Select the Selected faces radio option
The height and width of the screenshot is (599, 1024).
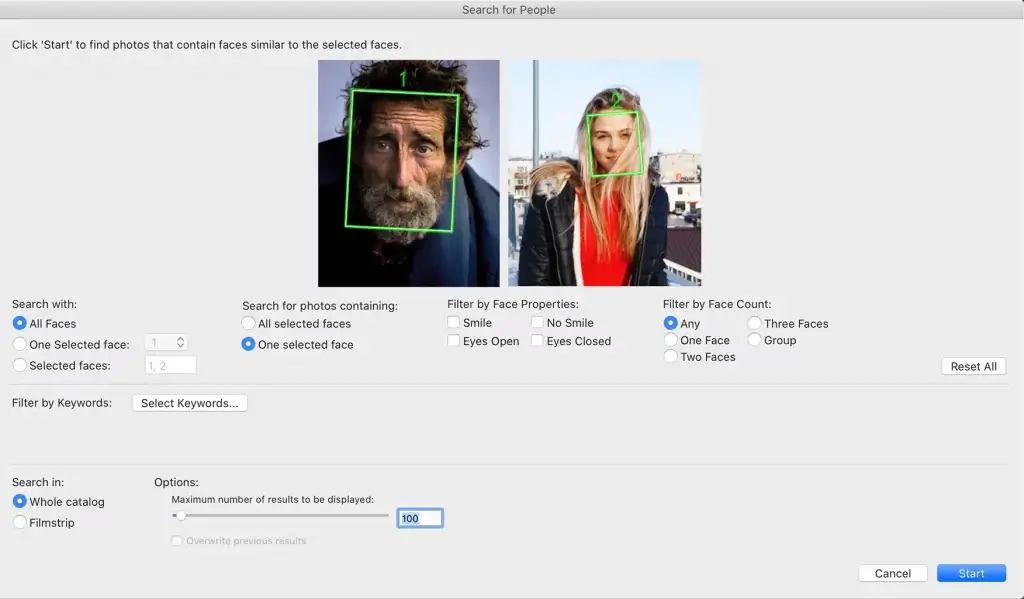(20, 366)
